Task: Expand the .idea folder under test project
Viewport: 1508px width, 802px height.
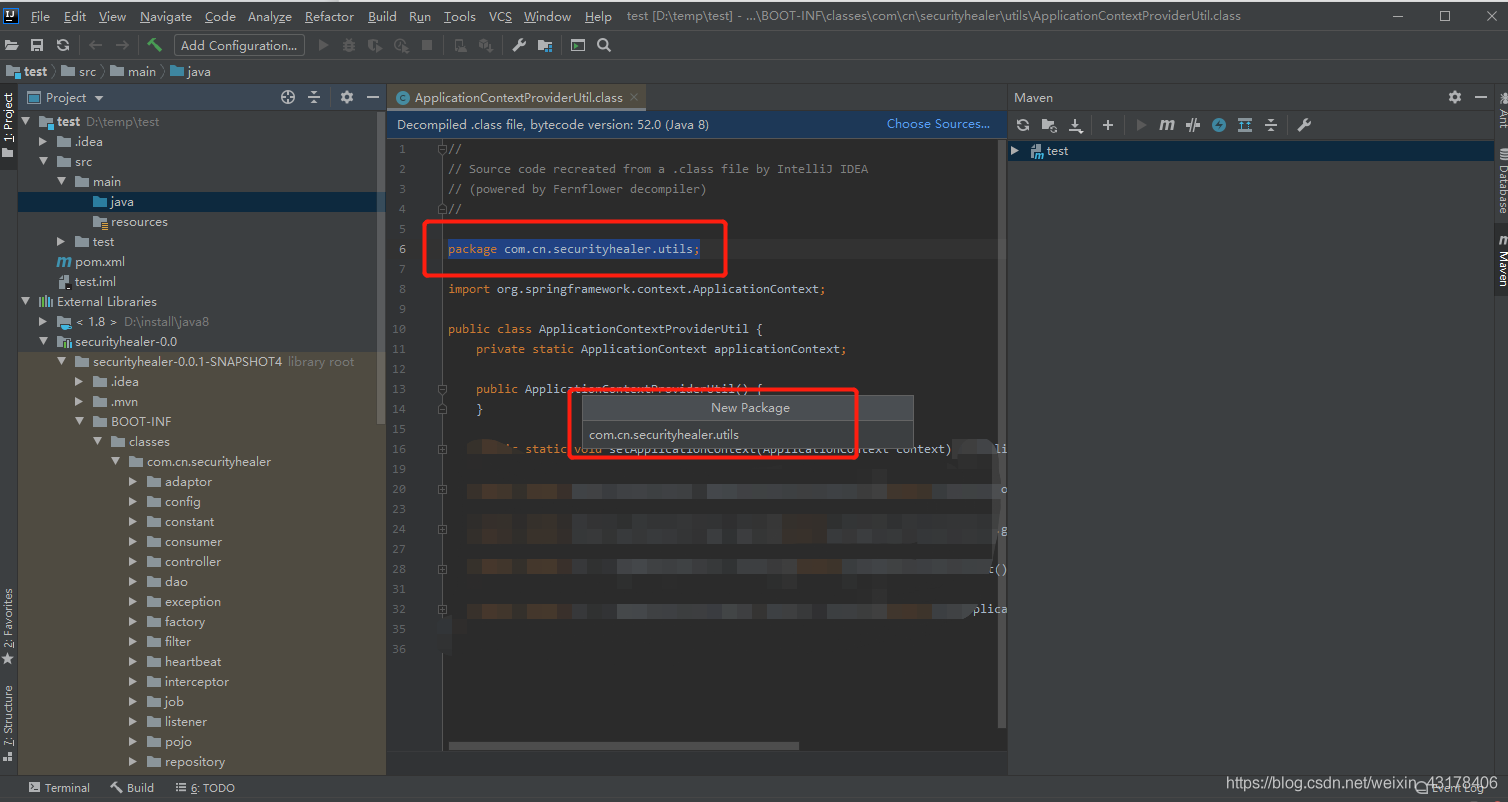Action: [x=43, y=141]
